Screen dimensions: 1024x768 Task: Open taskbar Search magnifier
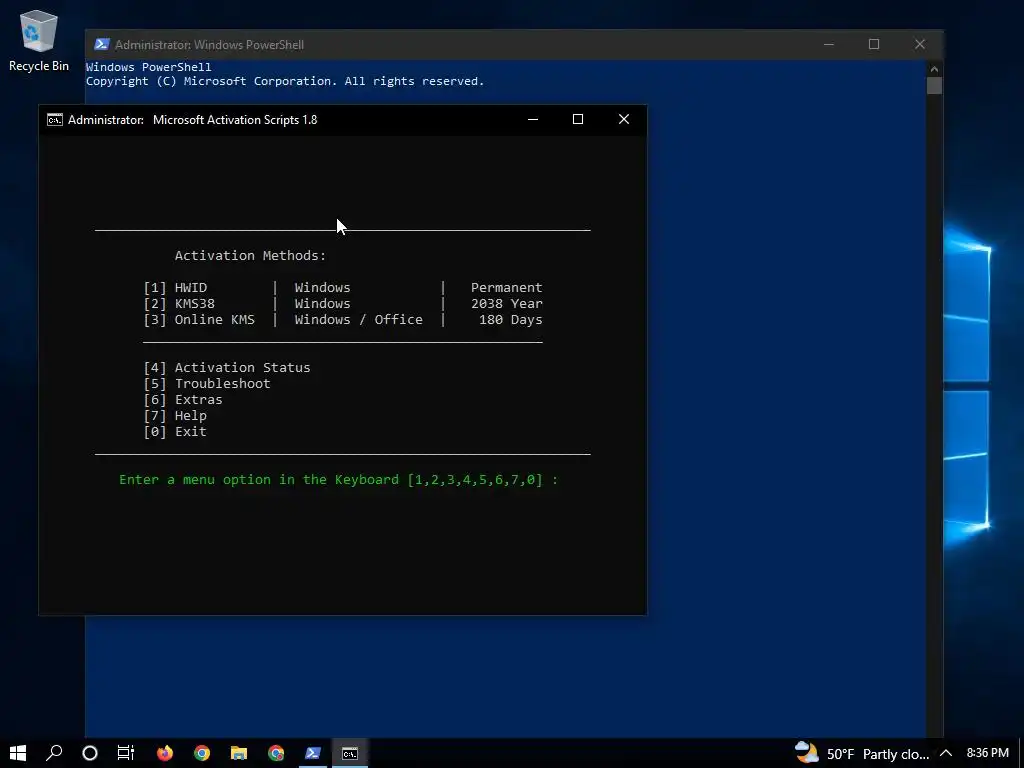click(54, 753)
